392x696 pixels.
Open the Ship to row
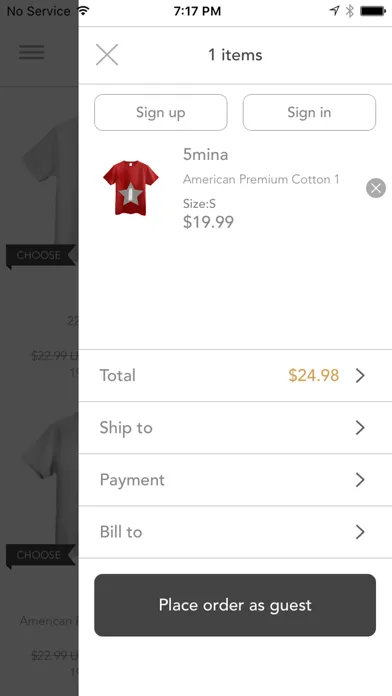[x=235, y=427]
